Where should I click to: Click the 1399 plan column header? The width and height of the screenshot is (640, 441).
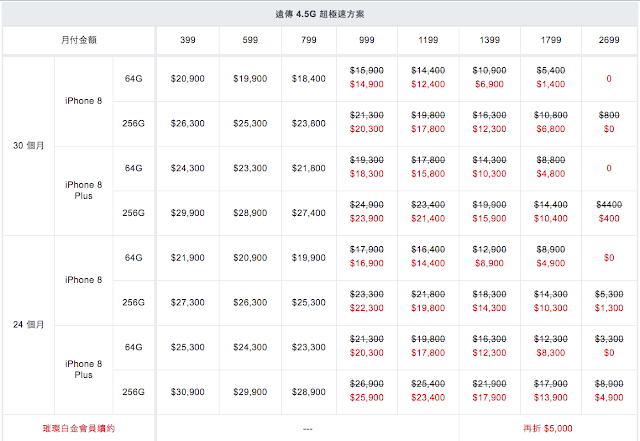pyautogui.click(x=490, y=41)
